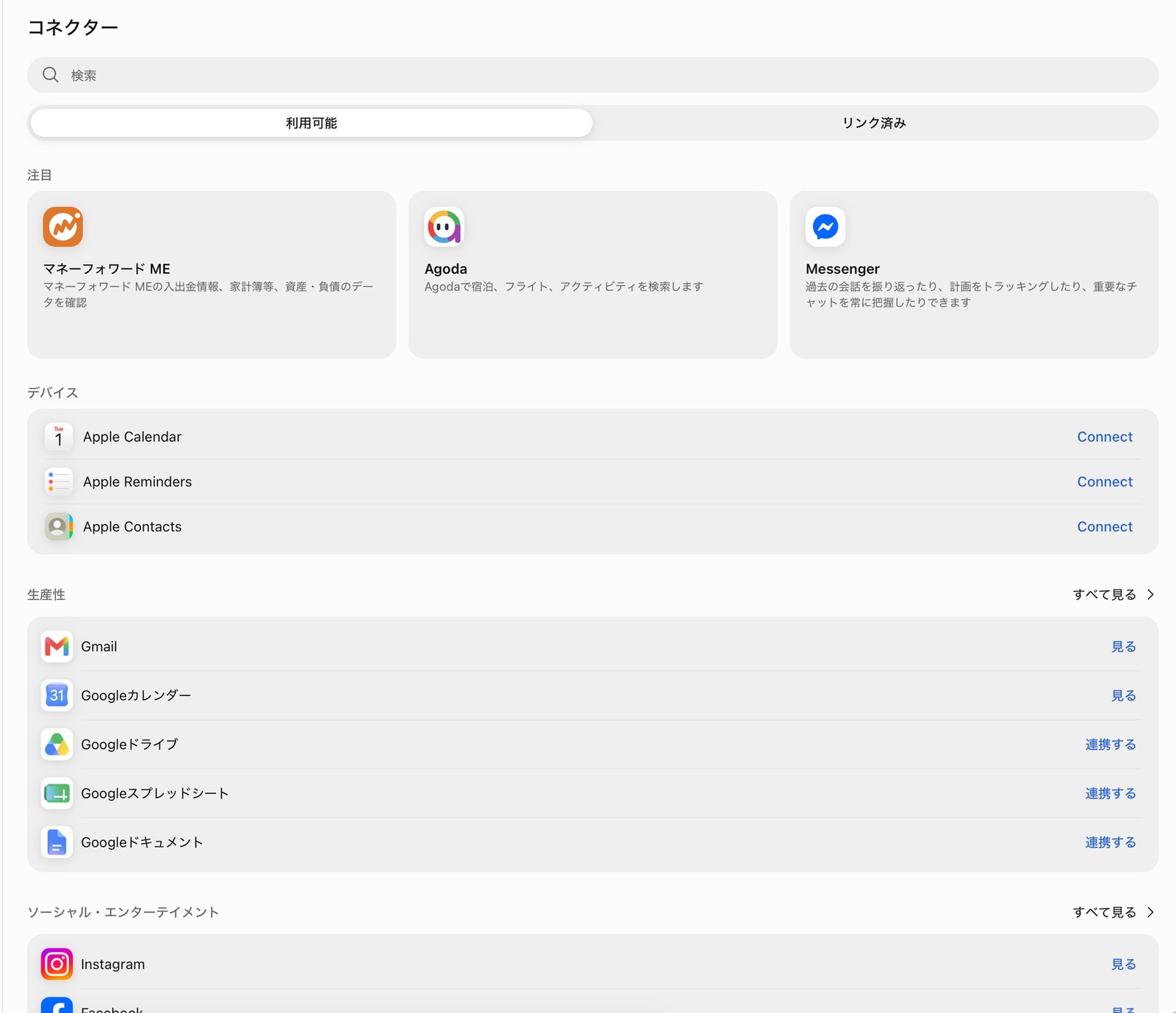This screenshot has width=1176, height=1013.
Task: Switch to the リンク済み tab
Action: (875, 123)
